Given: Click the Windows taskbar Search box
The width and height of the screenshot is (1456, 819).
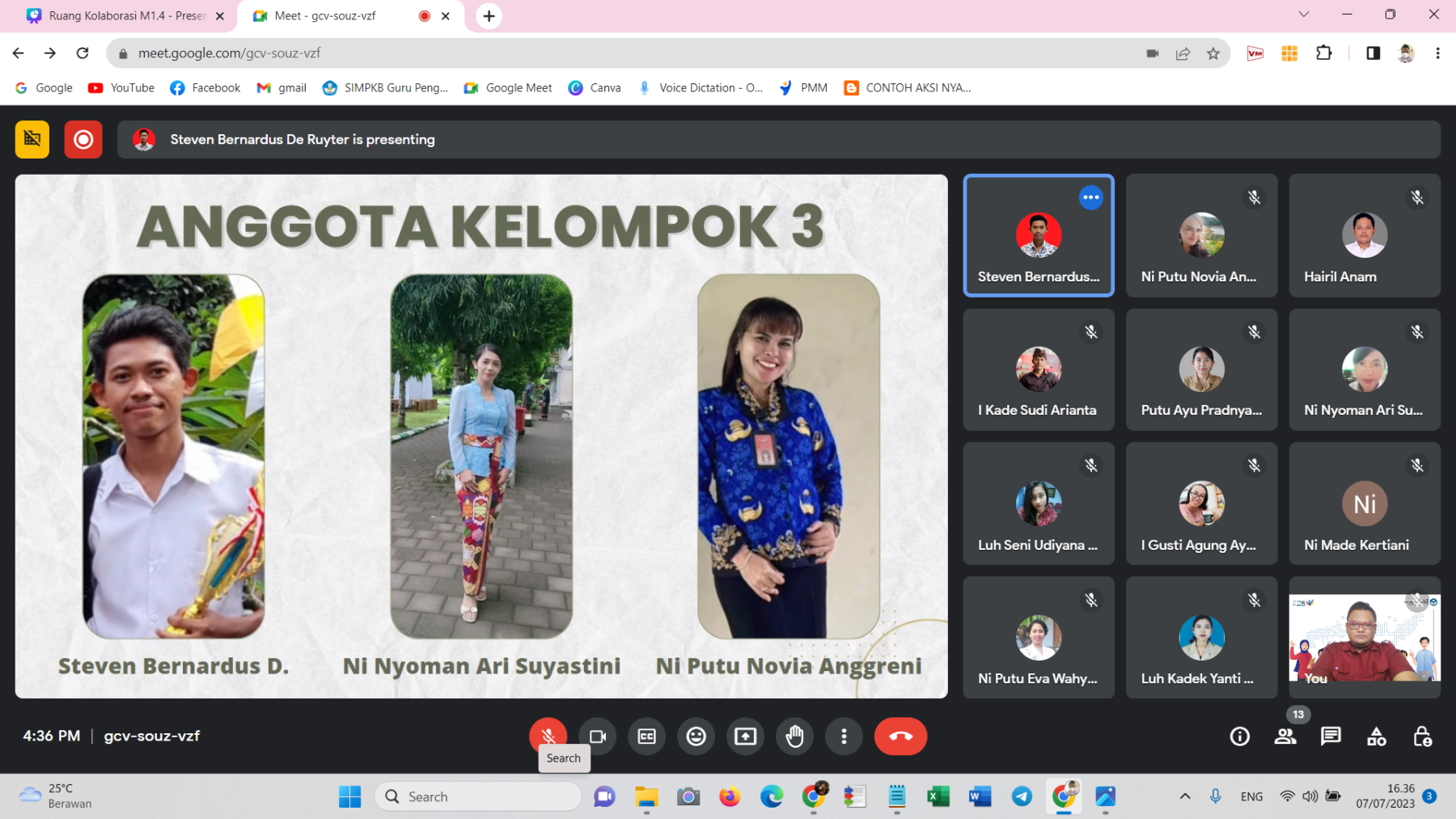Looking at the screenshot, I should pyautogui.click(x=477, y=796).
